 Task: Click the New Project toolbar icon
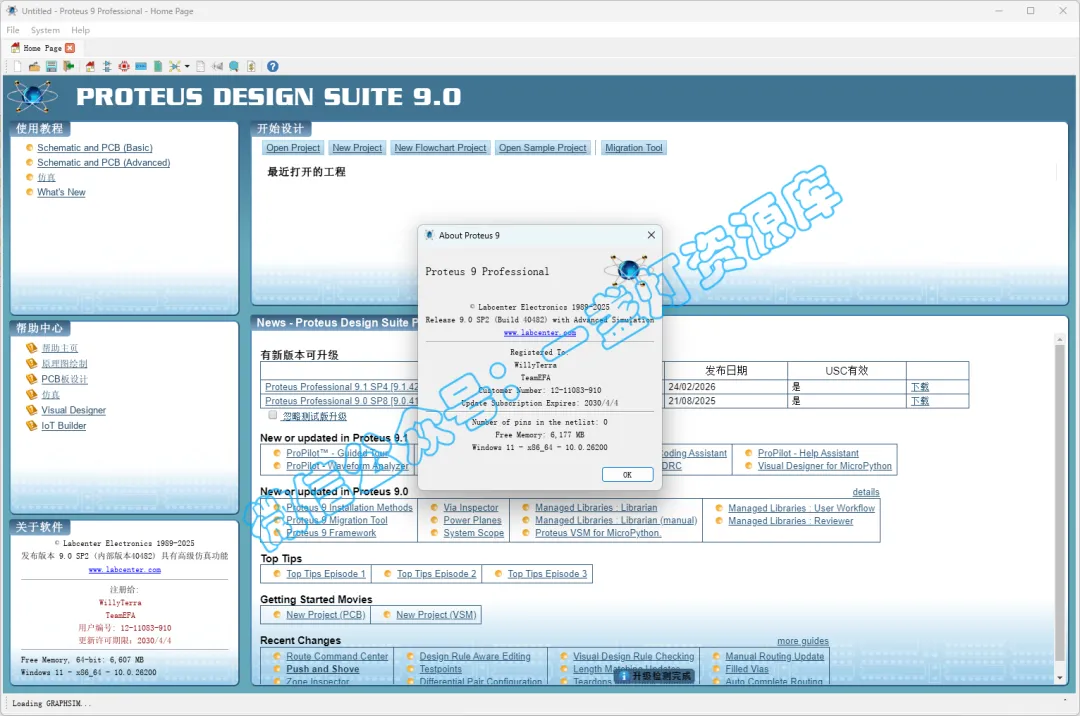(17, 67)
